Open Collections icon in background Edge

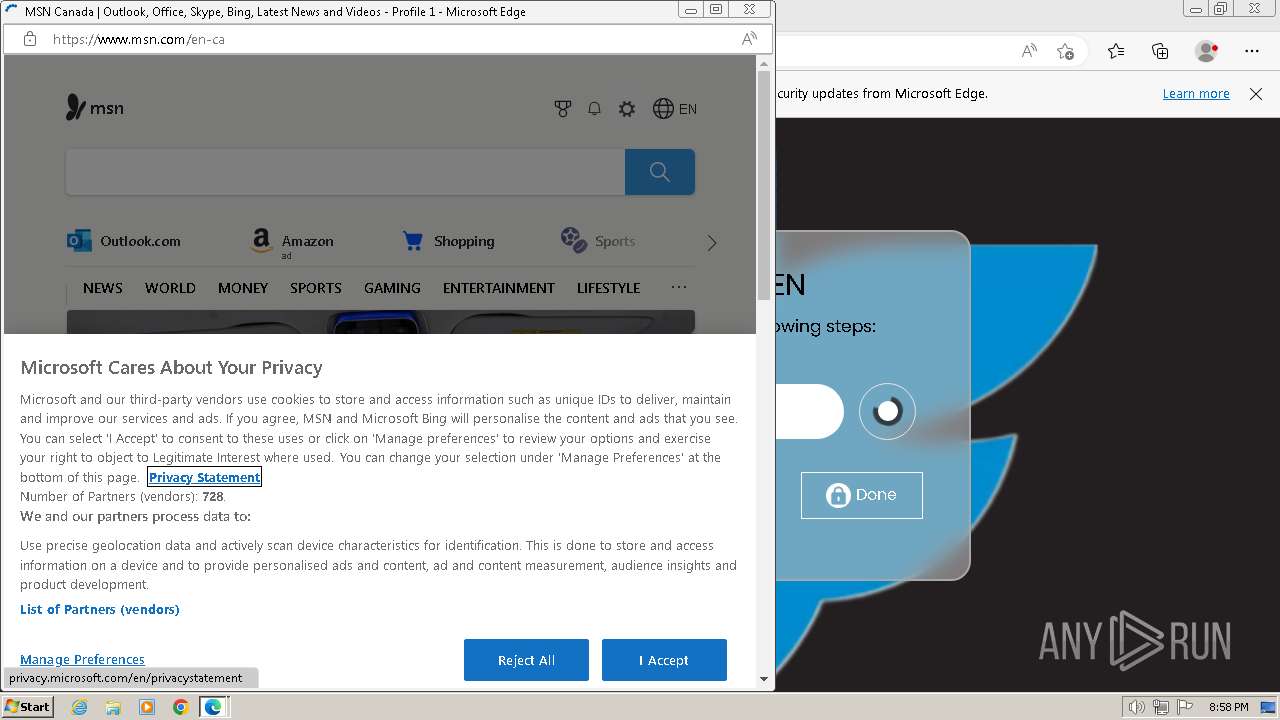click(1160, 51)
